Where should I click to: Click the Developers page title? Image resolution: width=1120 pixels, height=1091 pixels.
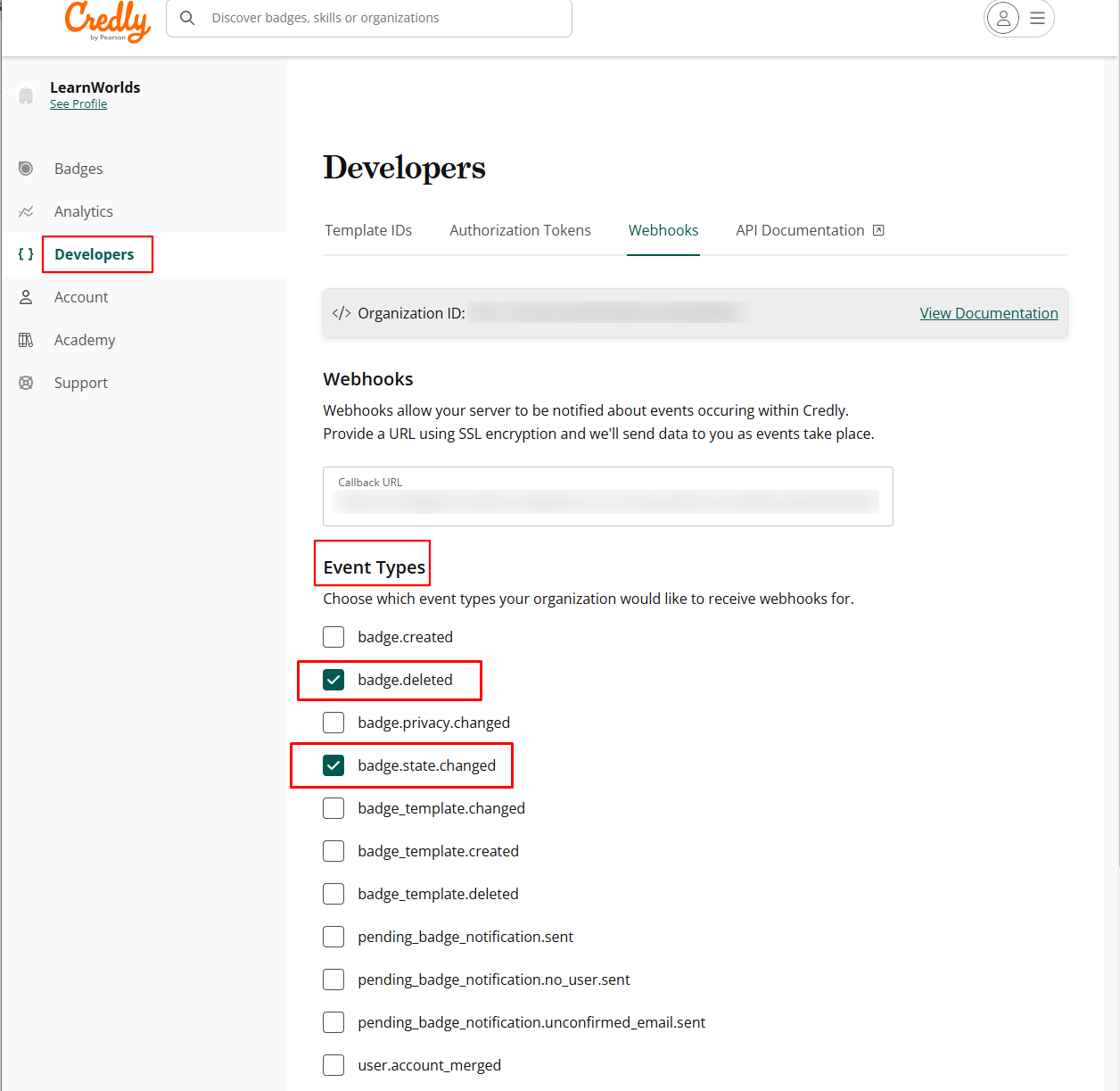pos(404,168)
